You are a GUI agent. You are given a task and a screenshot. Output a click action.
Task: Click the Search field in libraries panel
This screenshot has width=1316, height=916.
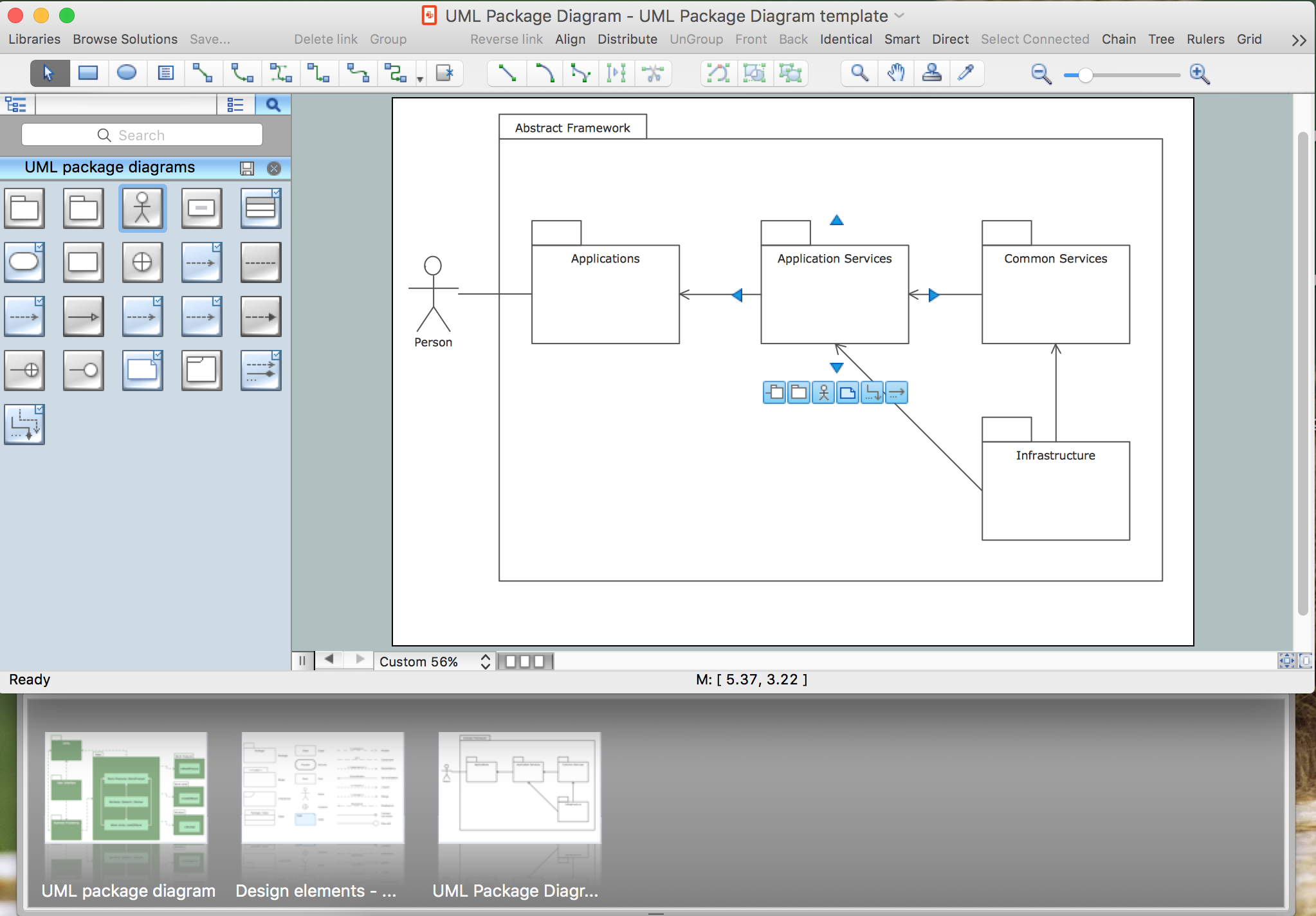click(142, 135)
